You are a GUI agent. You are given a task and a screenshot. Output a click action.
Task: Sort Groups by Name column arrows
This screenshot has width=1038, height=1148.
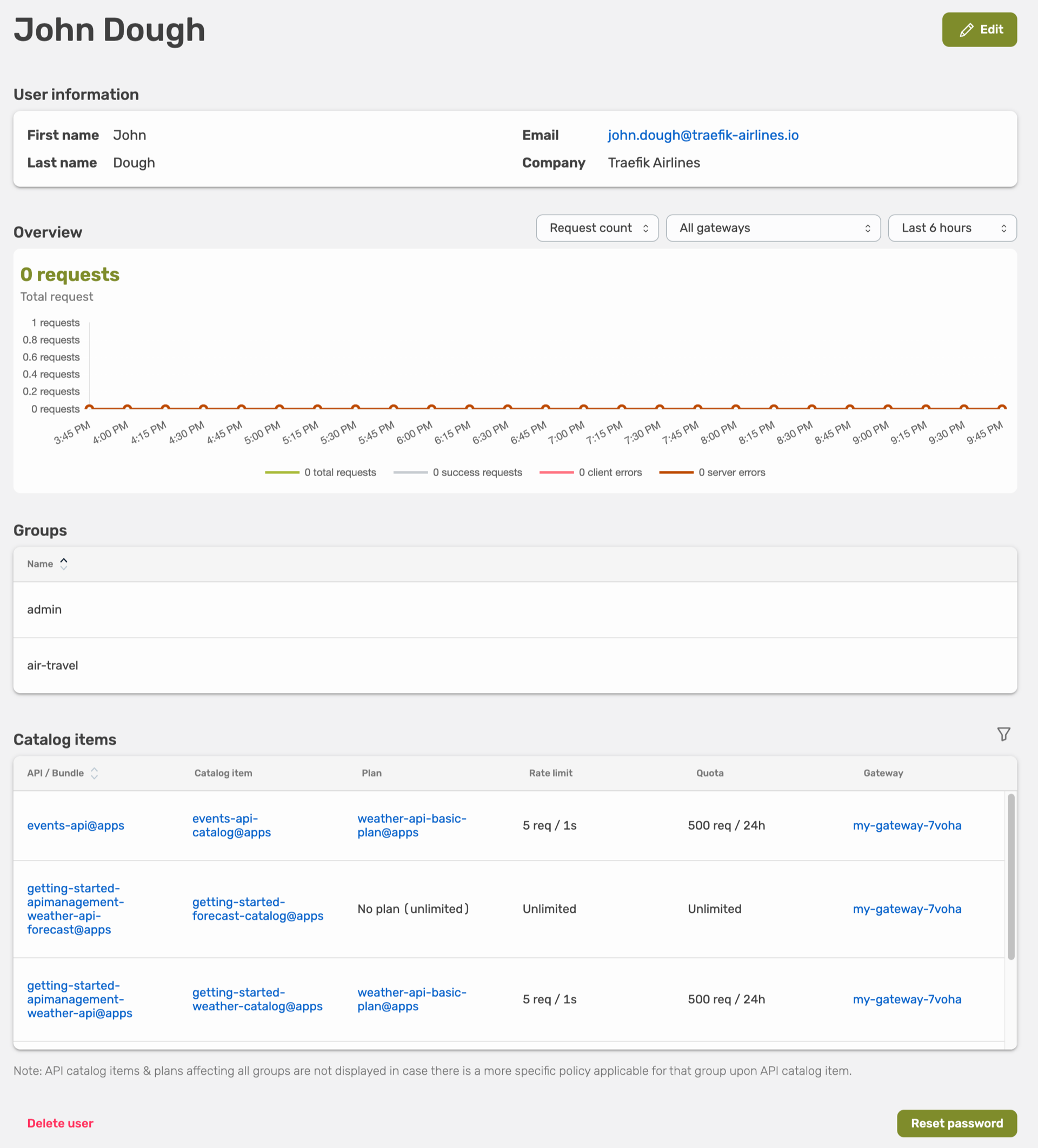[64, 564]
